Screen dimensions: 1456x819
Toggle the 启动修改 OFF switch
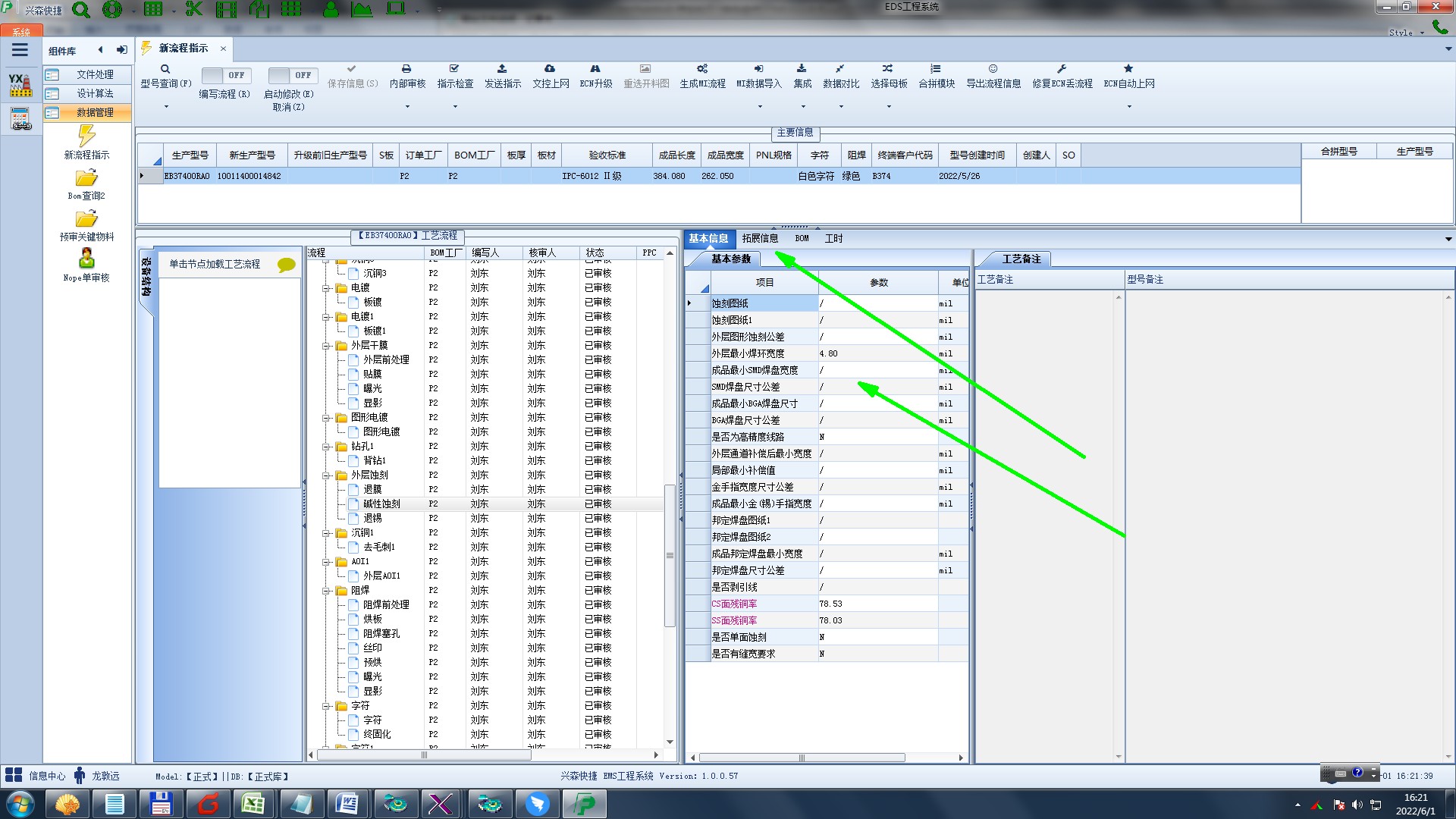(x=292, y=75)
